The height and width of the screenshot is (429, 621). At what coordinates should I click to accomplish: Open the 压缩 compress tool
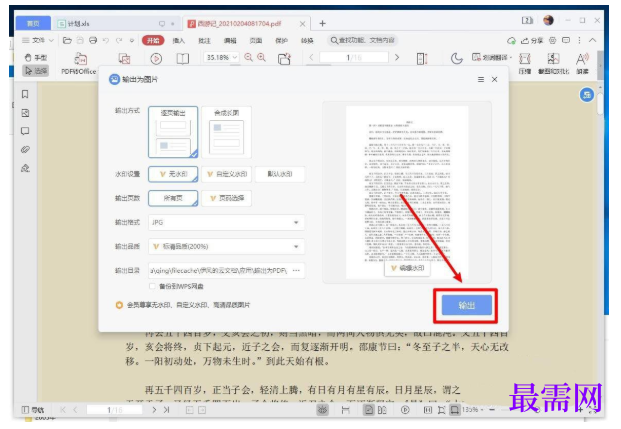pos(525,63)
